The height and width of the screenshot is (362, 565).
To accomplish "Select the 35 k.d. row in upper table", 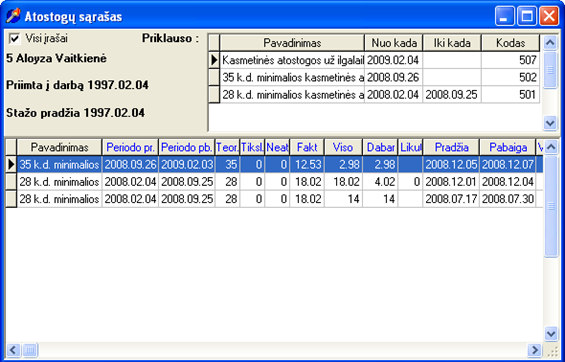I will pos(374,77).
